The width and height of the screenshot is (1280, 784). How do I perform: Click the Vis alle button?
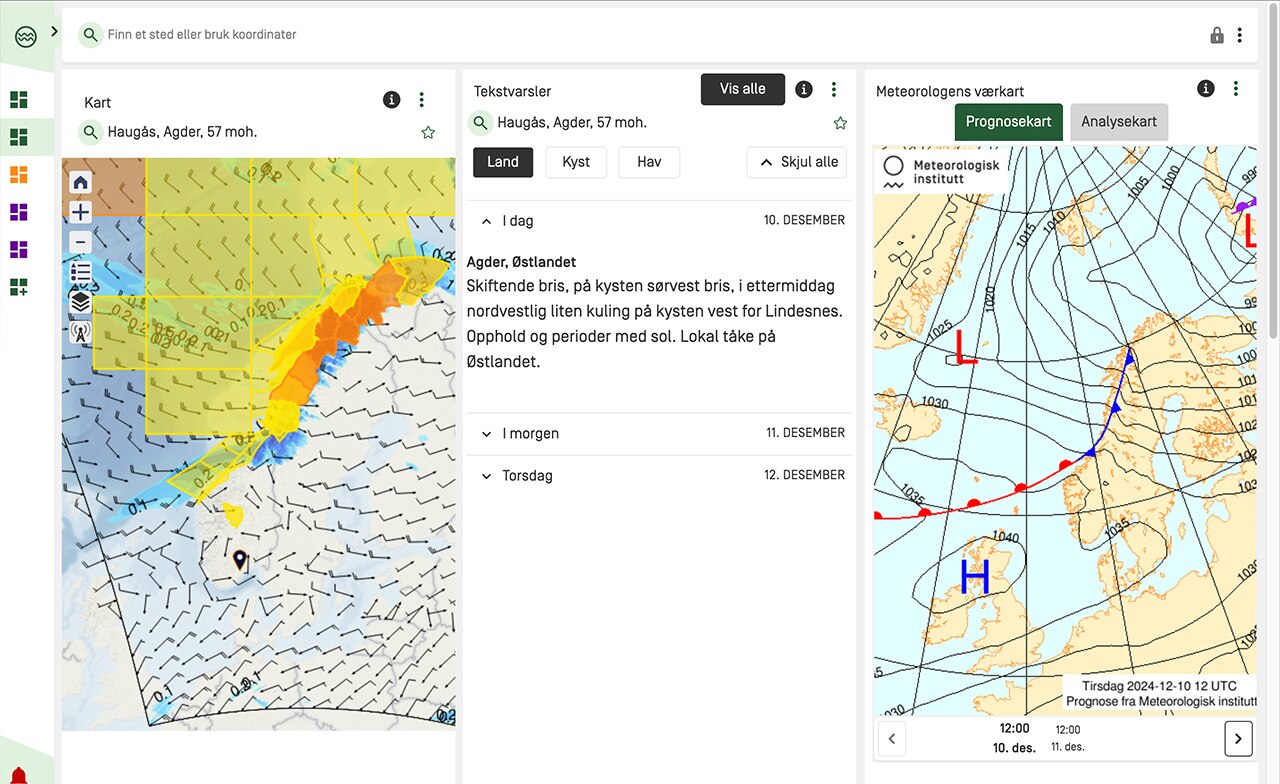(742, 89)
